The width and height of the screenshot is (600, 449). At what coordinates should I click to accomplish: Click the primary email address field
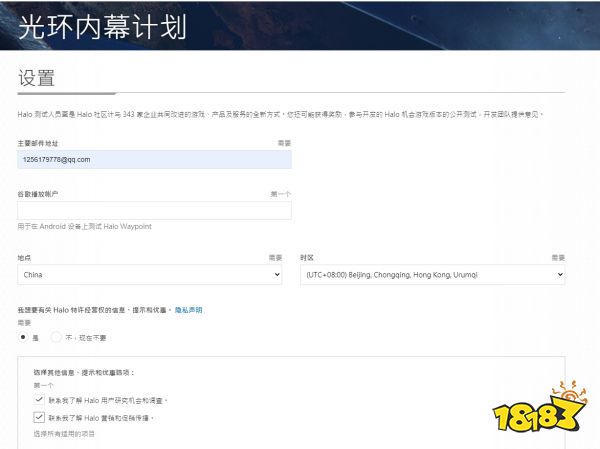(154, 160)
